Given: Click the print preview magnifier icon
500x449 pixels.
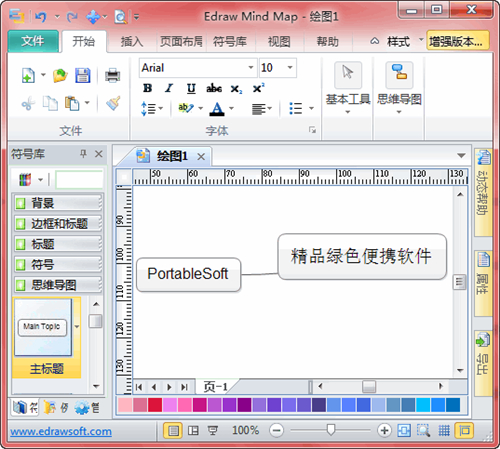Looking at the screenshot, I should pos(120,16).
